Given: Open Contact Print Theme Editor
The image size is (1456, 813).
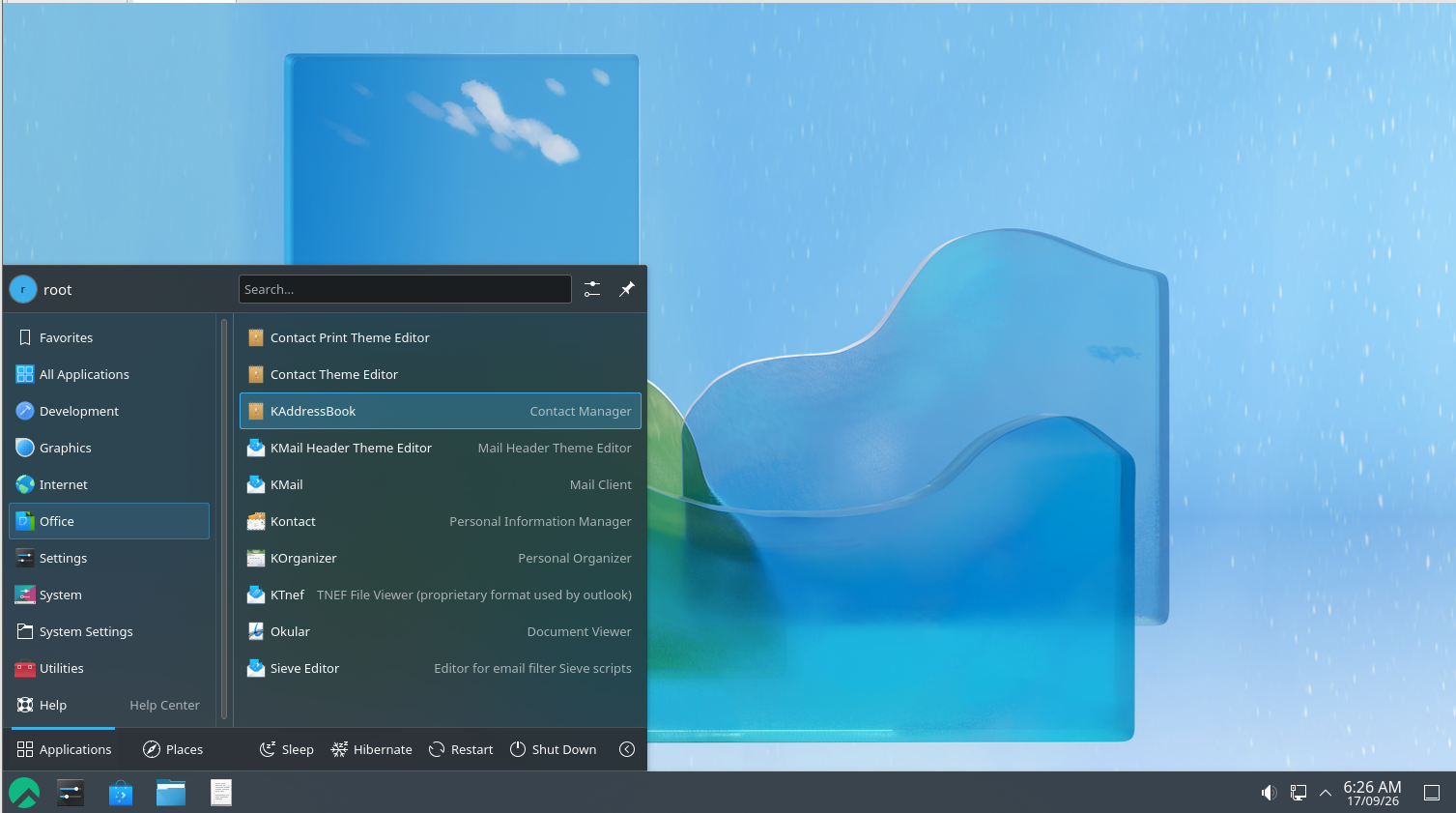Looking at the screenshot, I should [440, 337].
